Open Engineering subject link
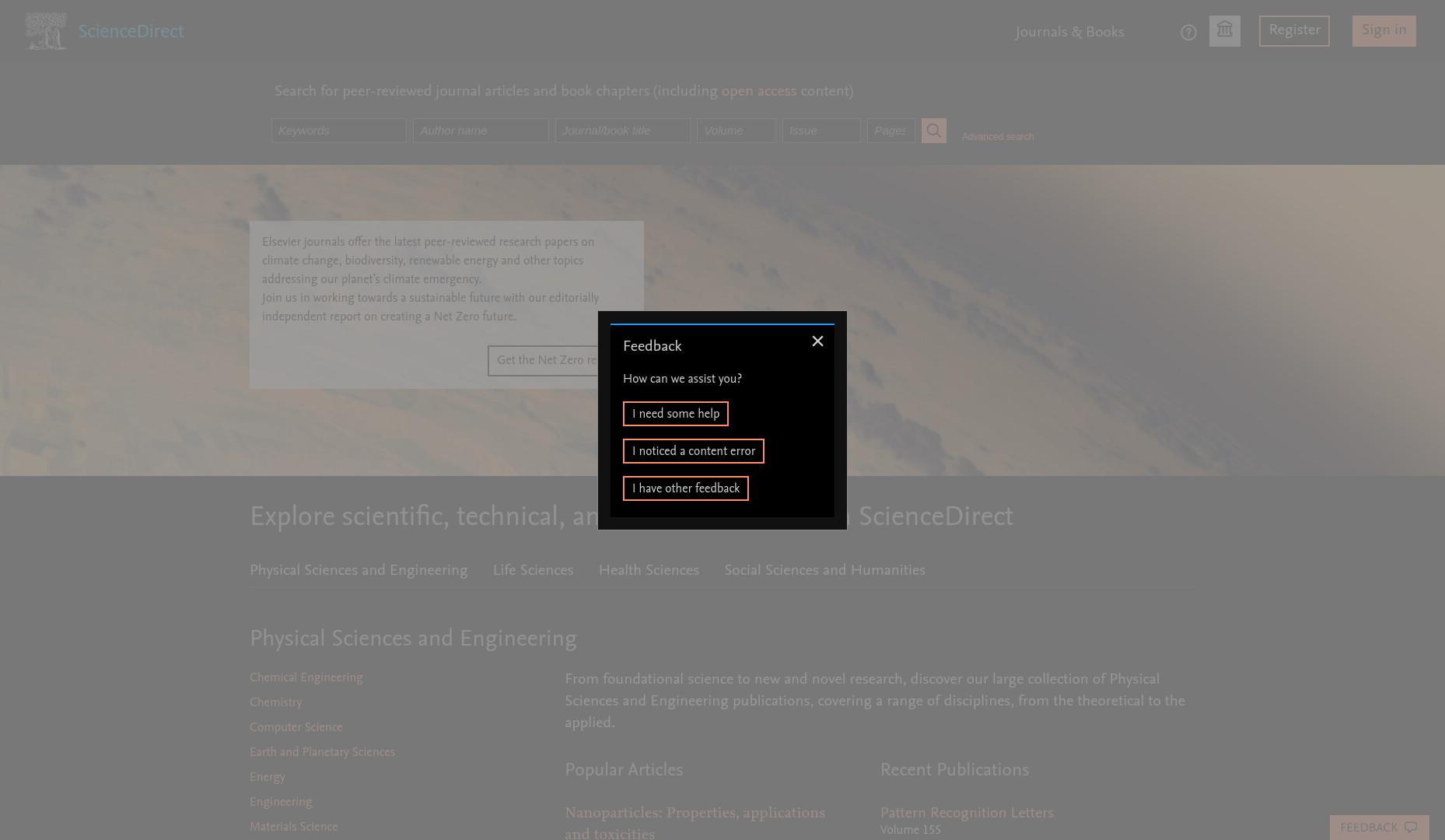 (281, 803)
